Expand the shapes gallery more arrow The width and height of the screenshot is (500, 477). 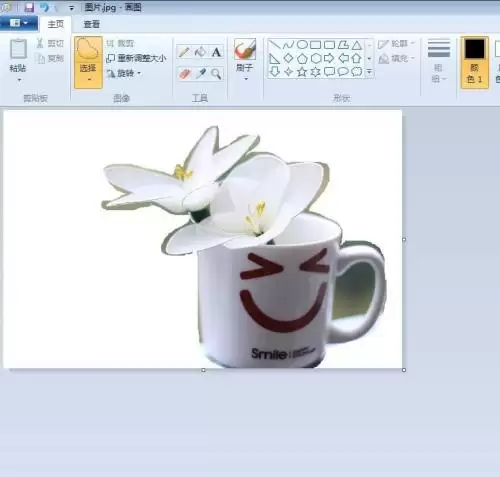click(x=369, y=71)
